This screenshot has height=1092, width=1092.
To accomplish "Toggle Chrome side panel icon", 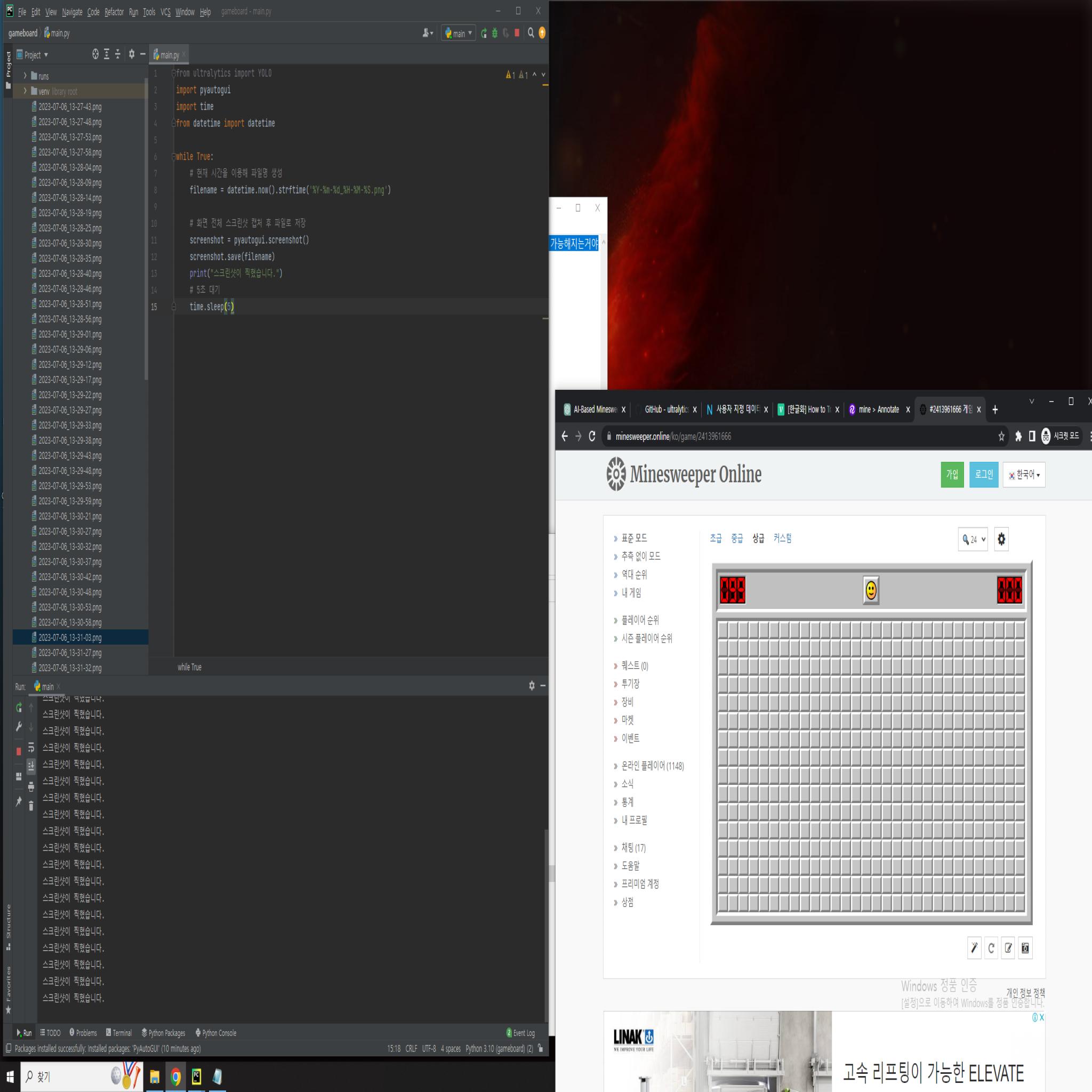I will coord(1032,436).
